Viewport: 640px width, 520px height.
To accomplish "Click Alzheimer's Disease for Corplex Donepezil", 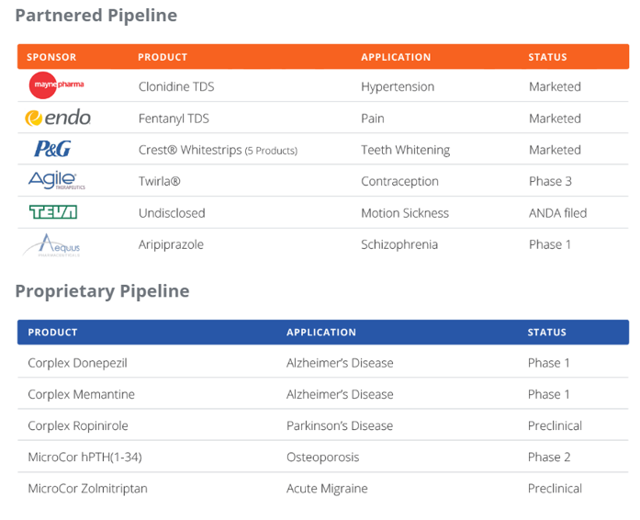I will [x=340, y=363].
